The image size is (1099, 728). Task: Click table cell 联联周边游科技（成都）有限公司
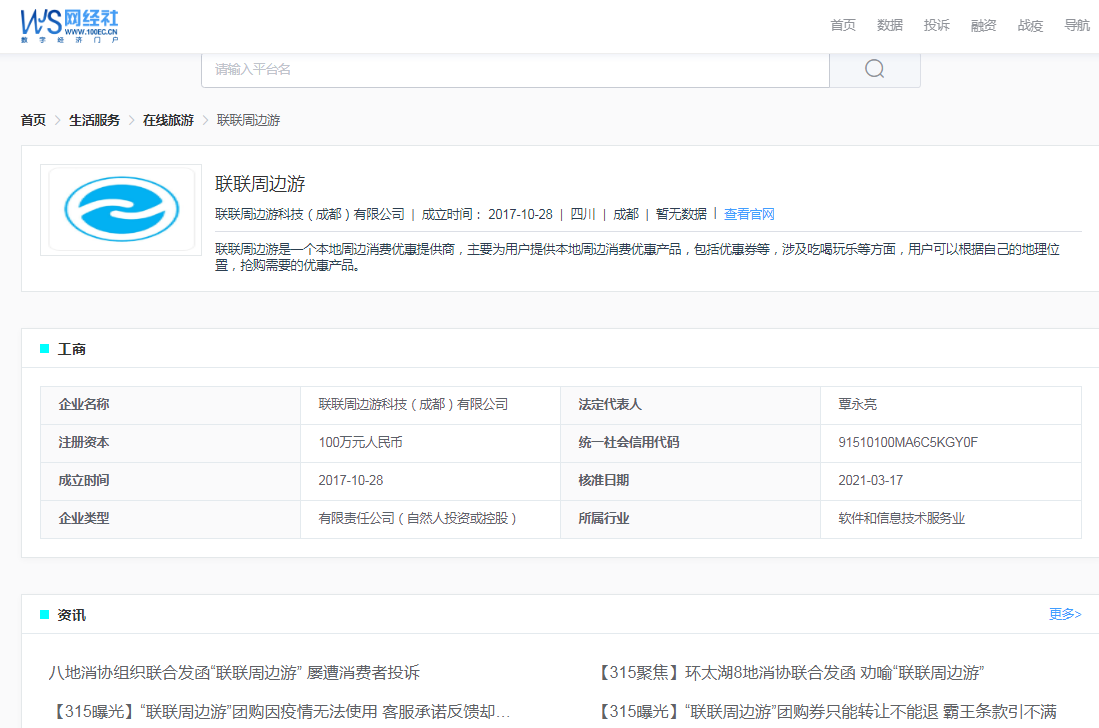(414, 404)
